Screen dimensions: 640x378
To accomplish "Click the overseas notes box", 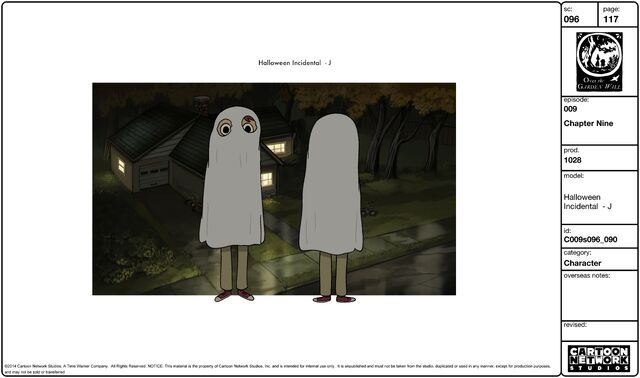I will click(599, 296).
